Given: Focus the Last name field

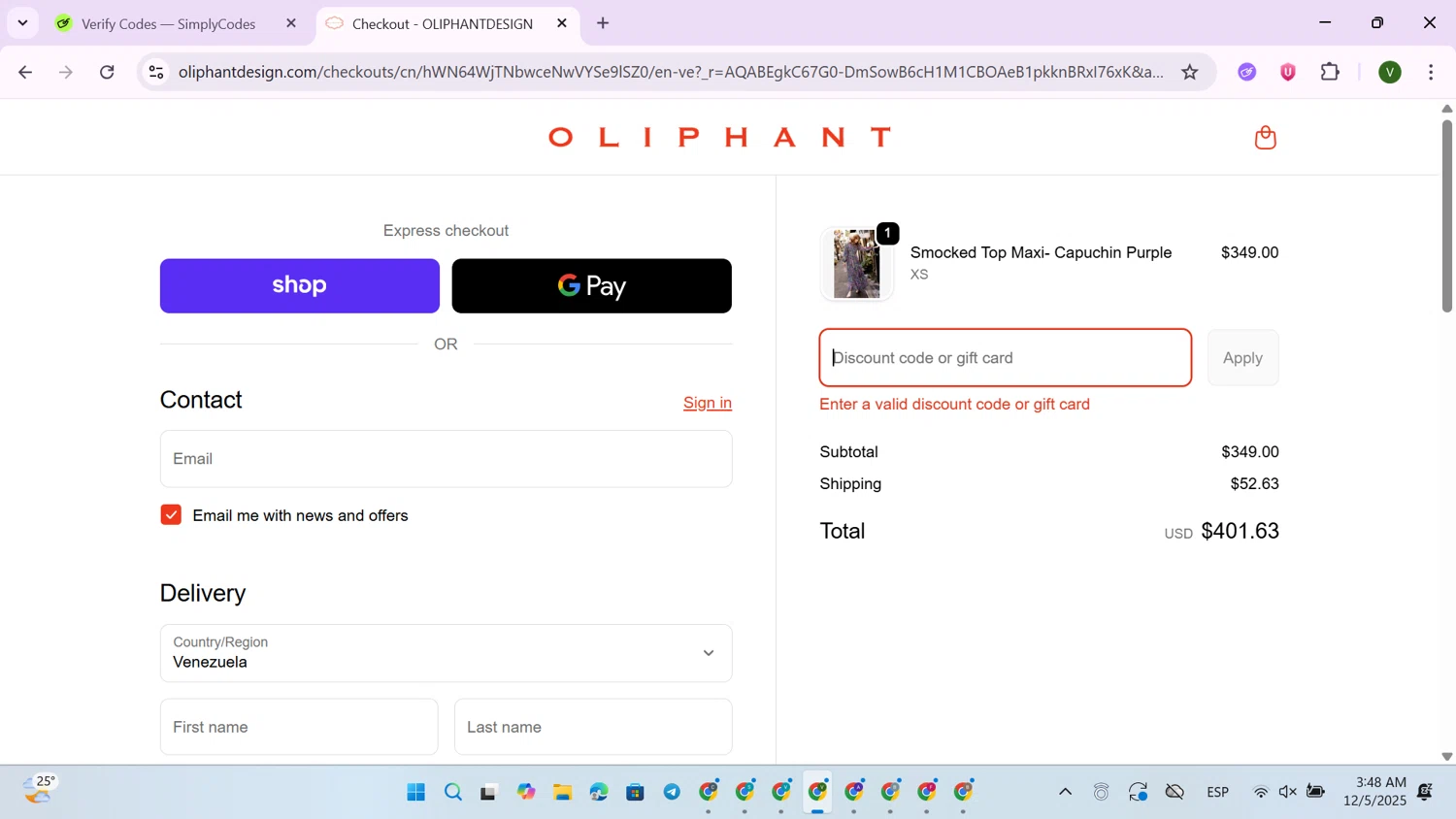Looking at the screenshot, I should coord(593,727).
